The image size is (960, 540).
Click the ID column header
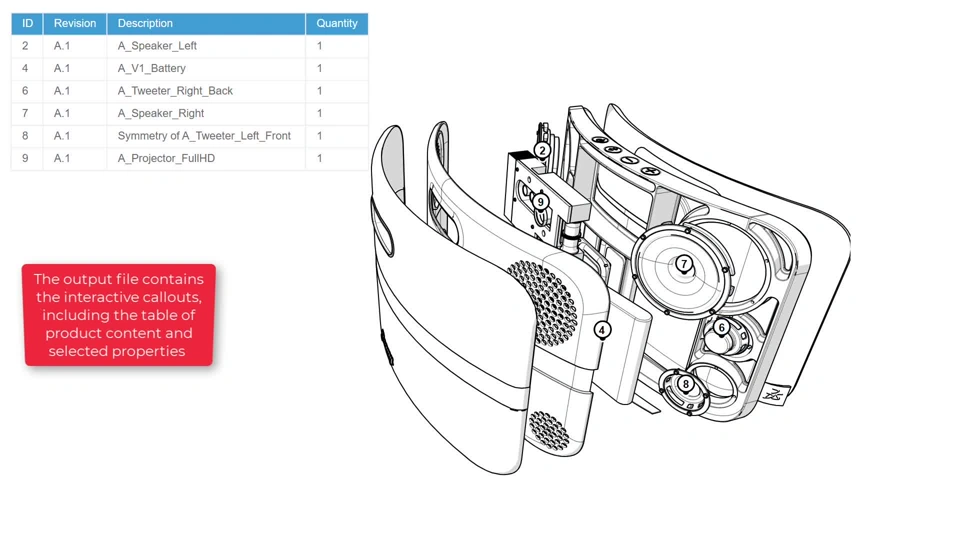click(x=27, y=23)
